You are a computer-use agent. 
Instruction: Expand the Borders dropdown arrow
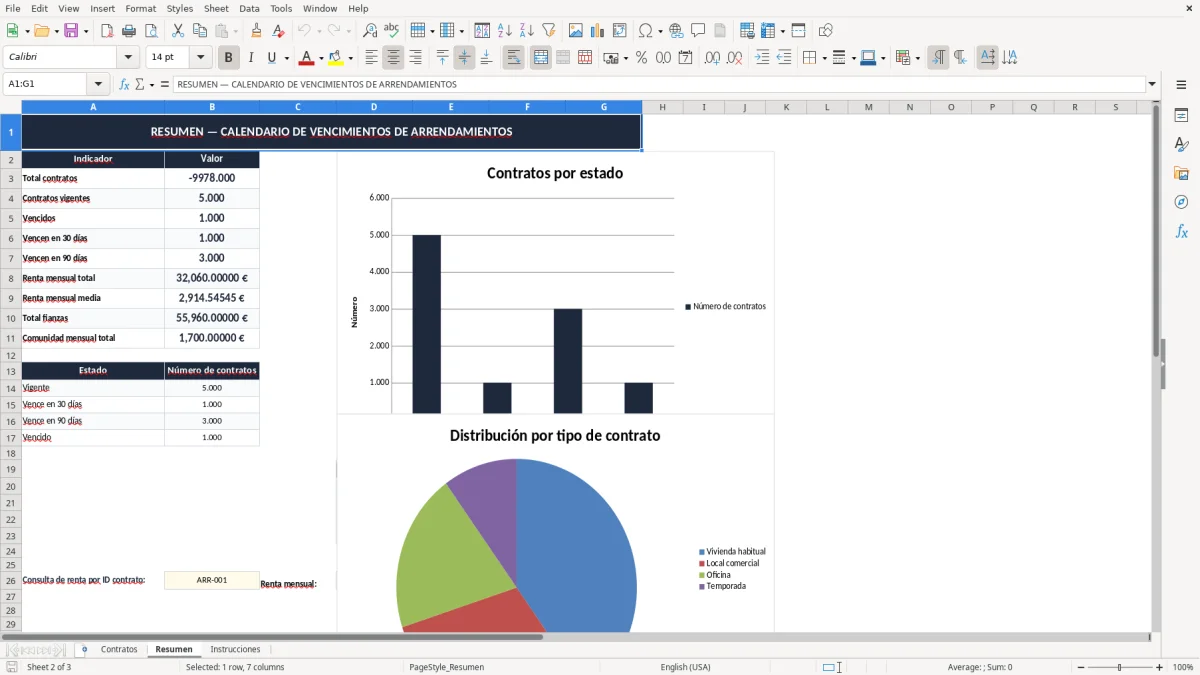click(x=823, y=58)
